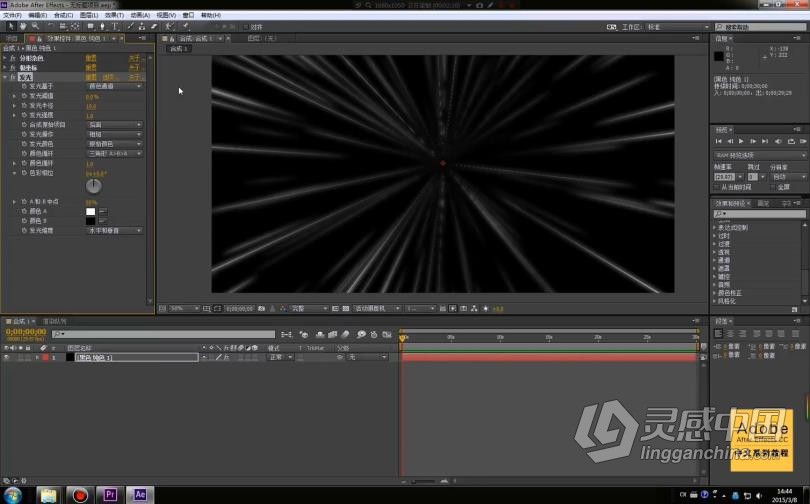The width and height of the screenshot is (810, 504).
Task: Click the snapshot camera icon below viewer
Action: coord(261,309)
